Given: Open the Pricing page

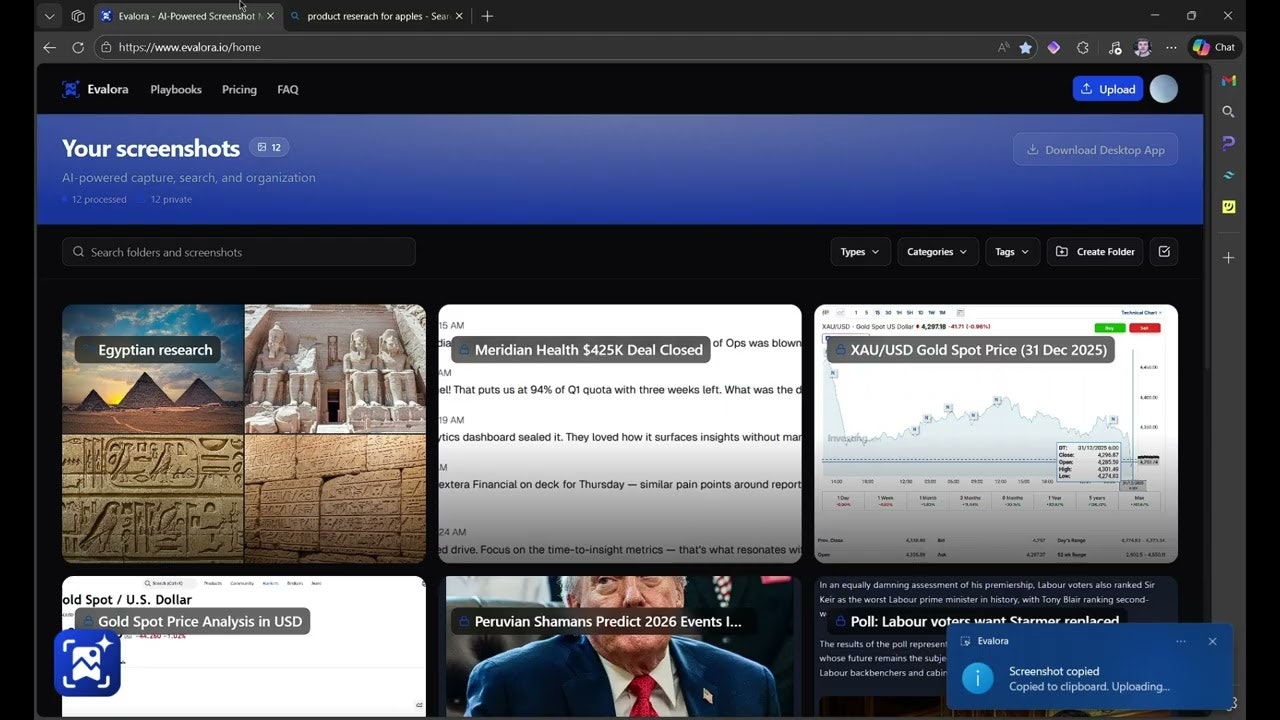Looking at the screenshot, I should pos(239,89).
